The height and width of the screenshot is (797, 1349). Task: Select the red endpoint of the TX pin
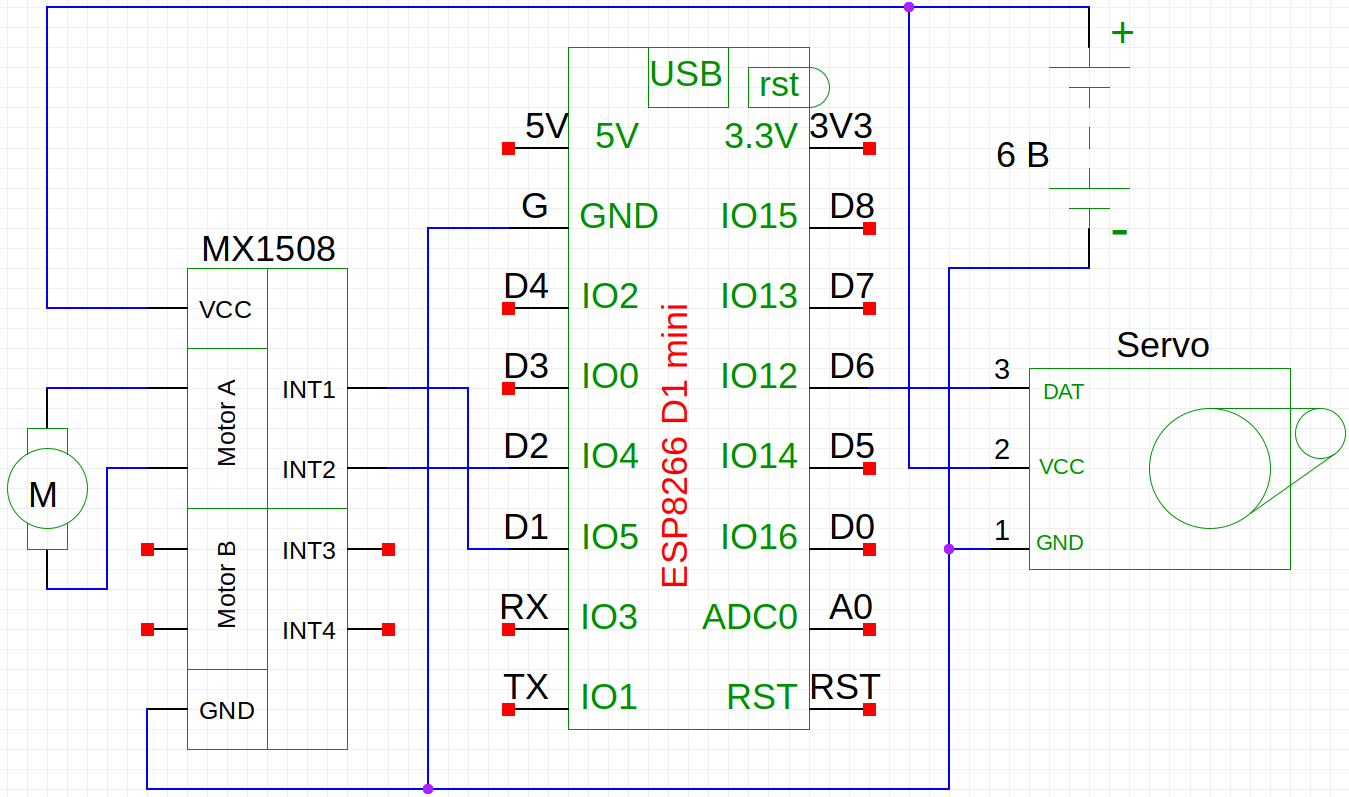click(508, 709)
